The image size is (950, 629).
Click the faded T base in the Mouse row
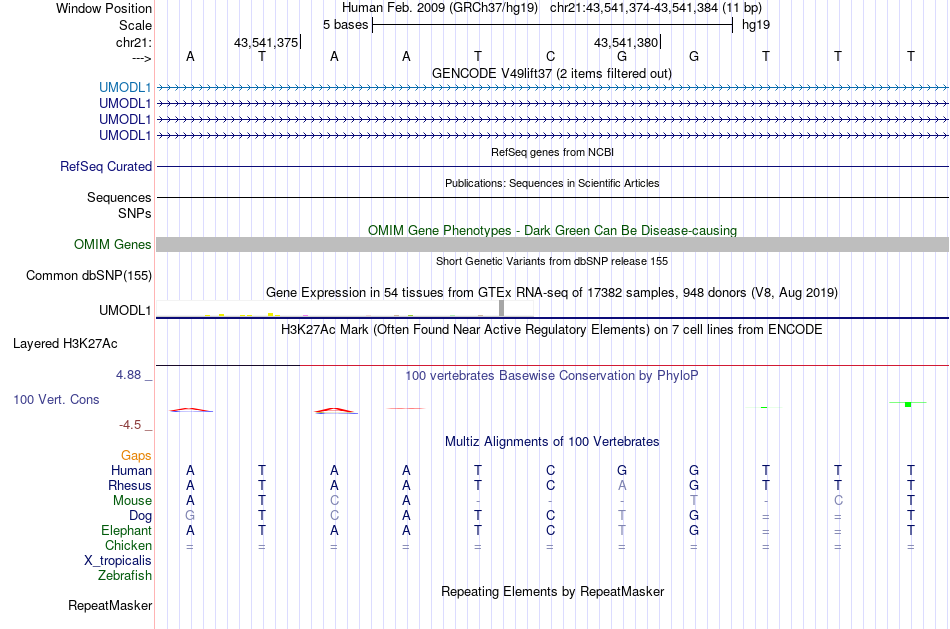[694, 501]
